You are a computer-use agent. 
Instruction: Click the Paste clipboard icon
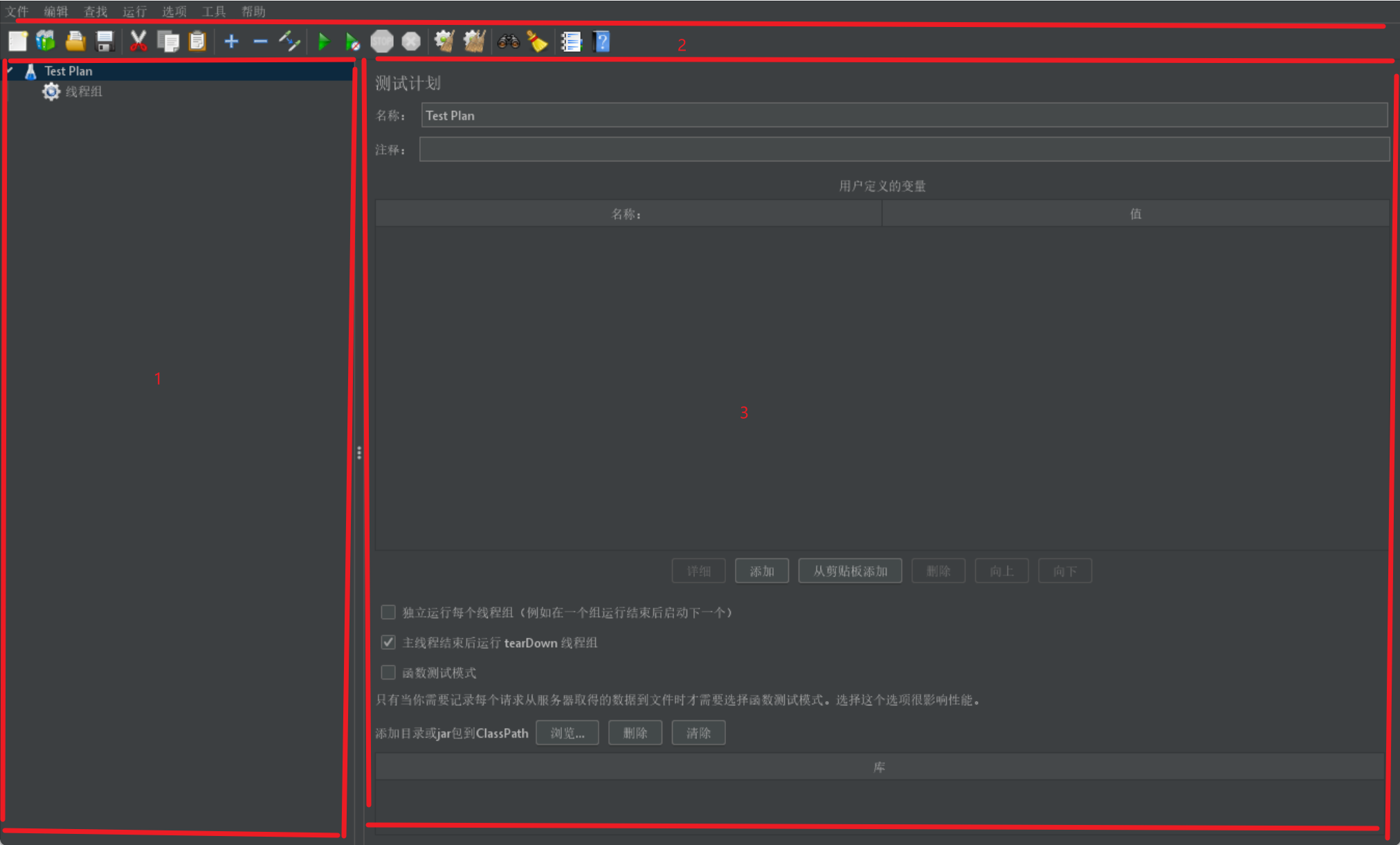(x=197, y=42)
